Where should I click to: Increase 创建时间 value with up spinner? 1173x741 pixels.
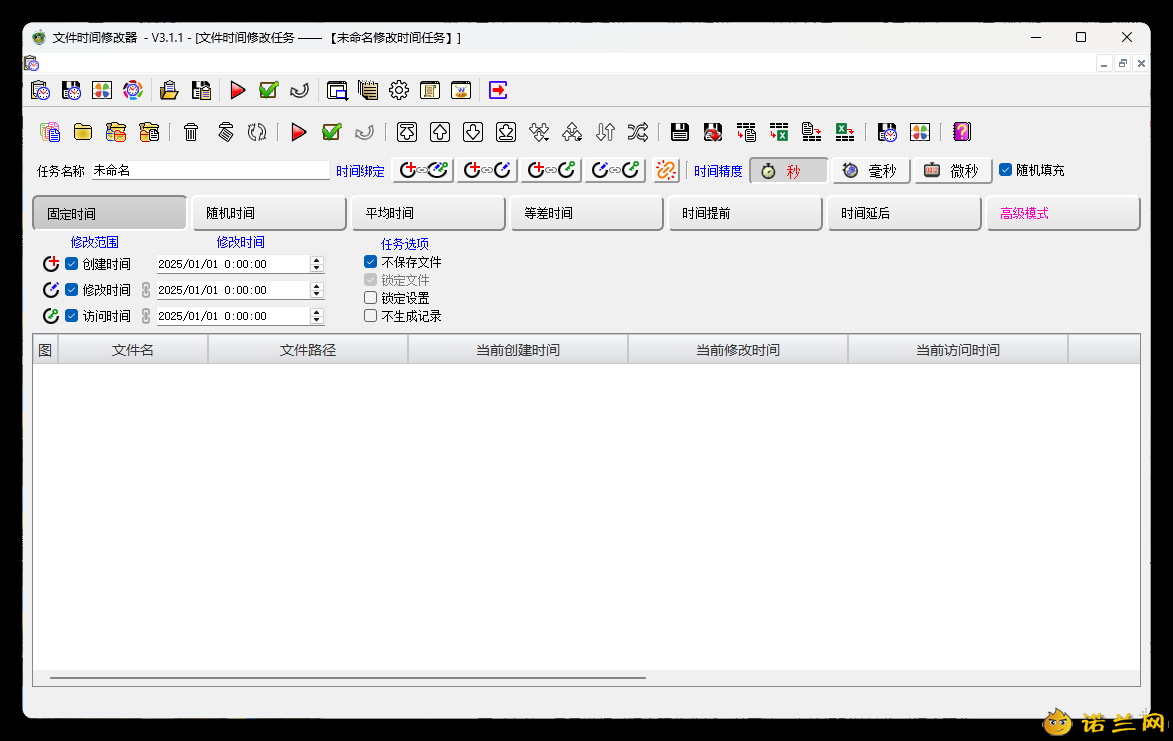(316, 260)
